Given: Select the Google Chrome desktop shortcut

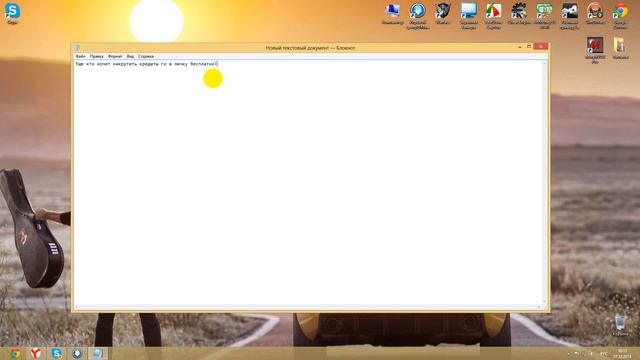Looking at the screenshot, I should coord(620,16).
